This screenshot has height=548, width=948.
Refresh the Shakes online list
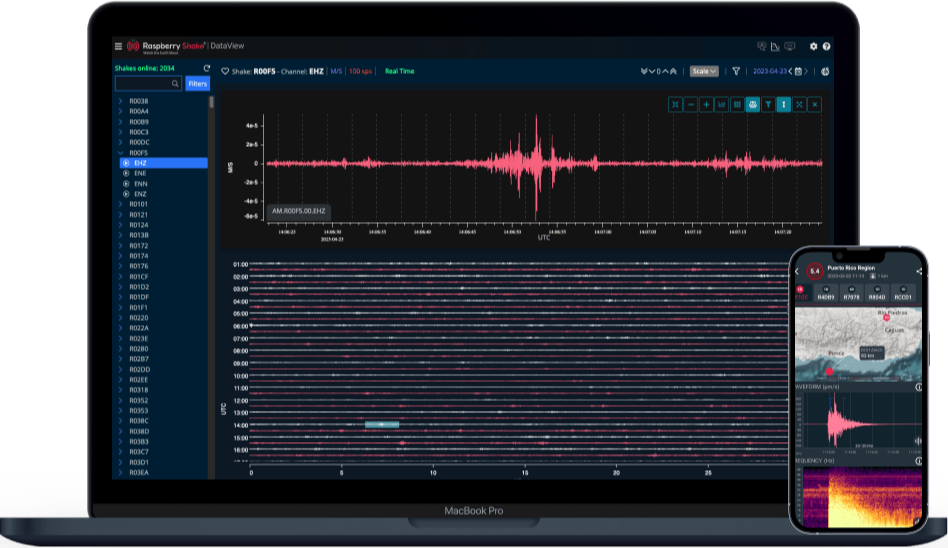(x=207, y=68)
